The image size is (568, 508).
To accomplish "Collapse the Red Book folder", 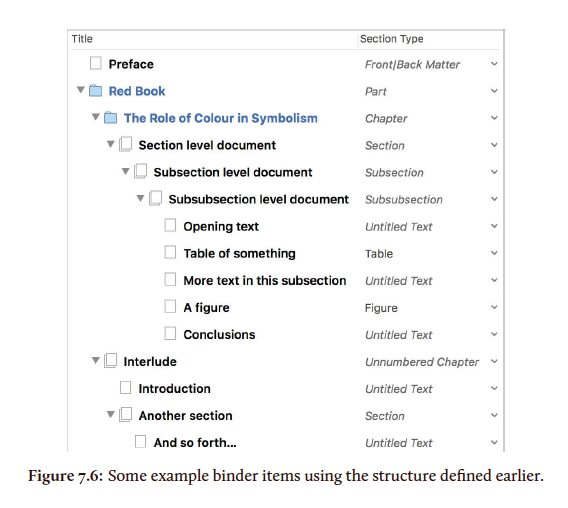I will coord(81,89).
